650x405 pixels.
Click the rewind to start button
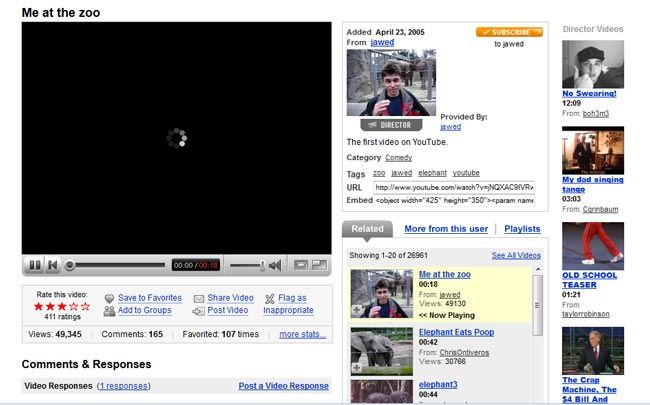(53, 265)
